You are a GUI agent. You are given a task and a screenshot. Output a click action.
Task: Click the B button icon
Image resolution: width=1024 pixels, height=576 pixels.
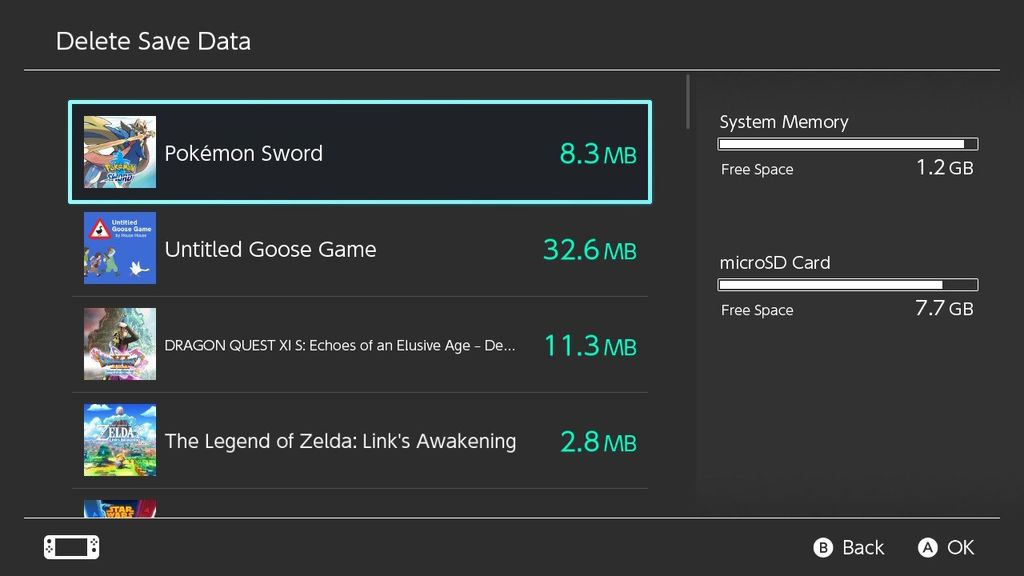824,548
